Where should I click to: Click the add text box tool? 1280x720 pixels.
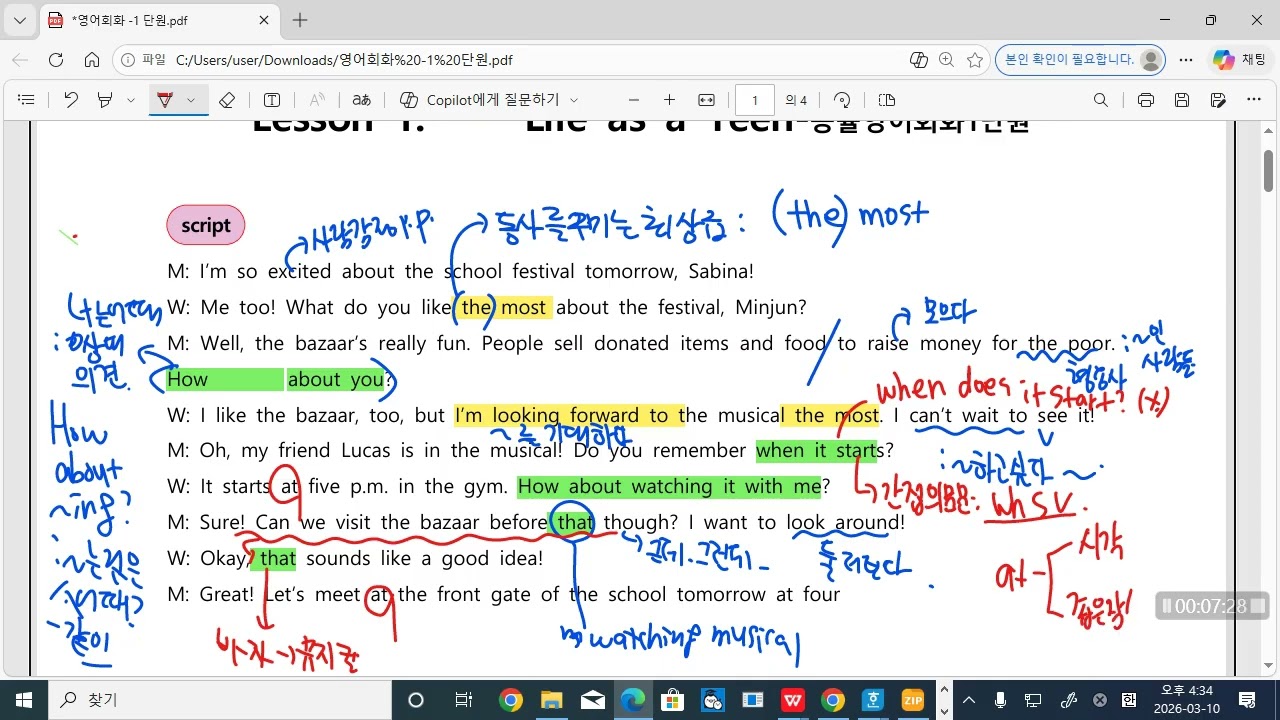[x=272, y=100]
